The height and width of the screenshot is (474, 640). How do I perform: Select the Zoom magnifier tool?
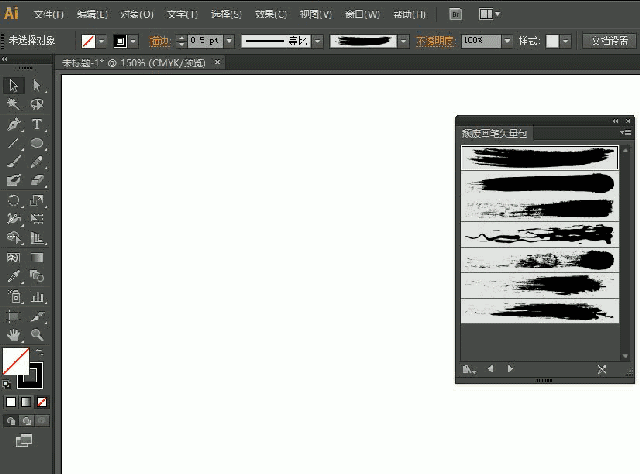point(37,335)
